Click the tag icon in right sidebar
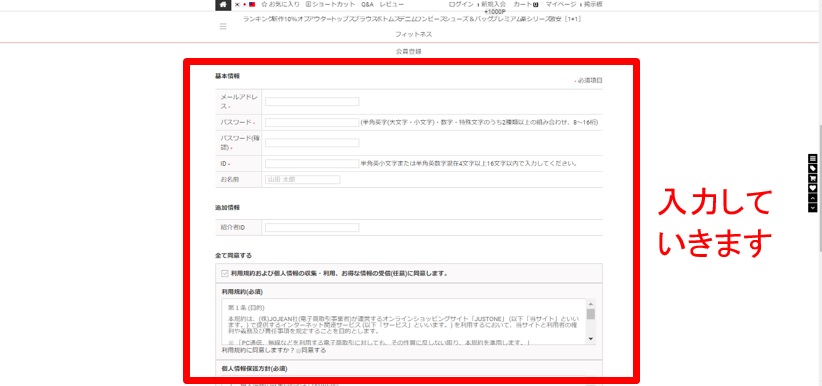 813,168
